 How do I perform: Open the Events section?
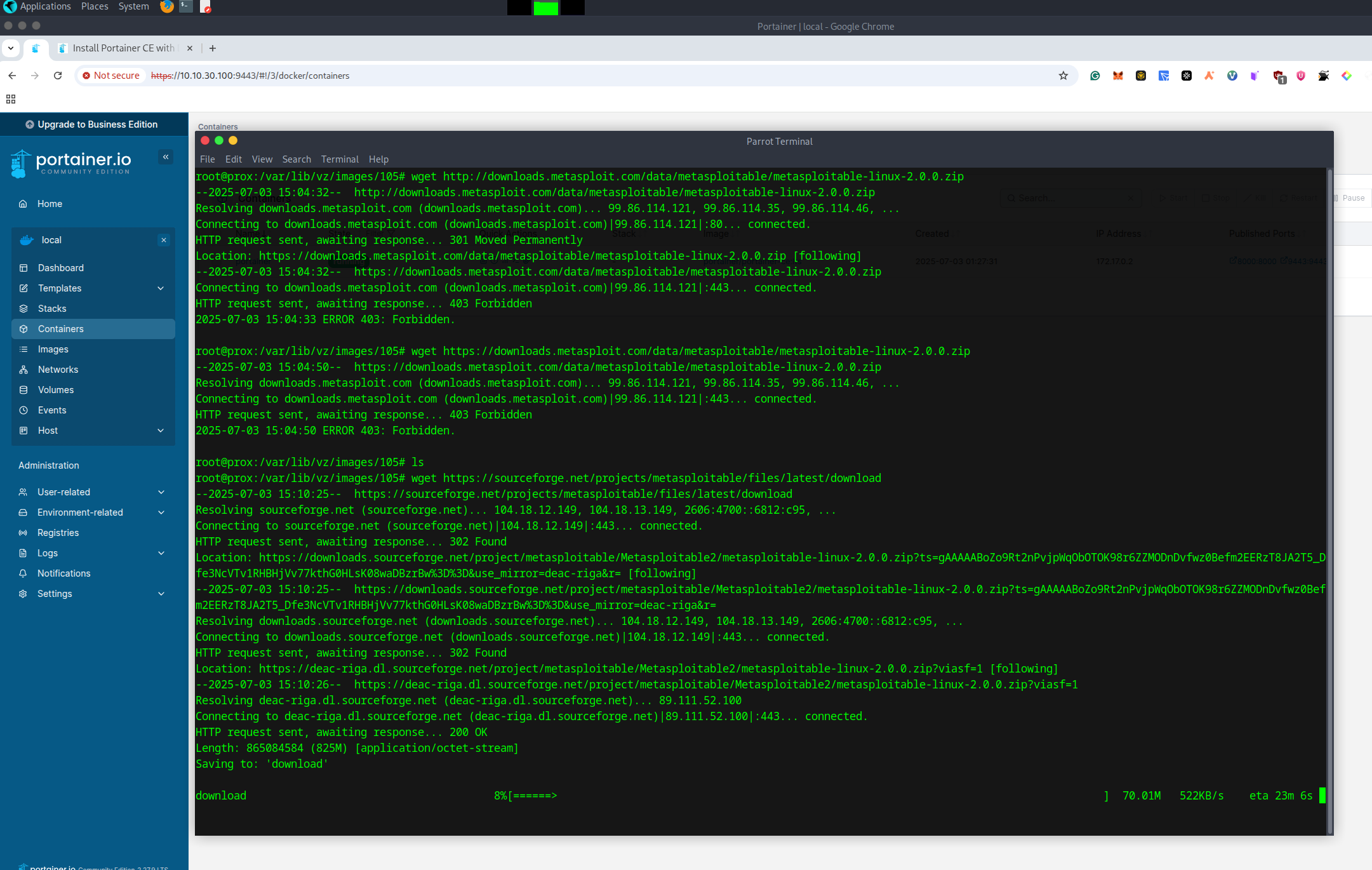click(x=52, y=410)
